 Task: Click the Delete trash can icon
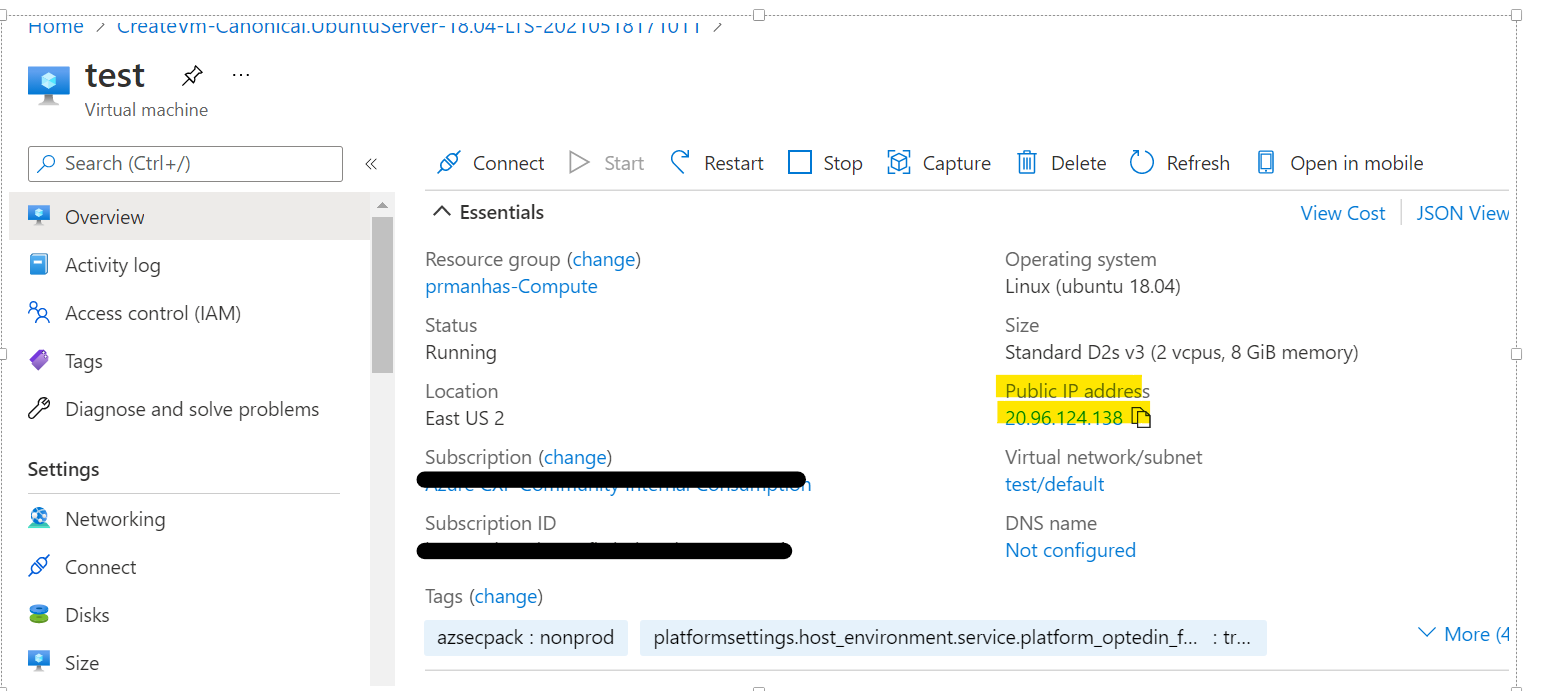(1027, 163)
